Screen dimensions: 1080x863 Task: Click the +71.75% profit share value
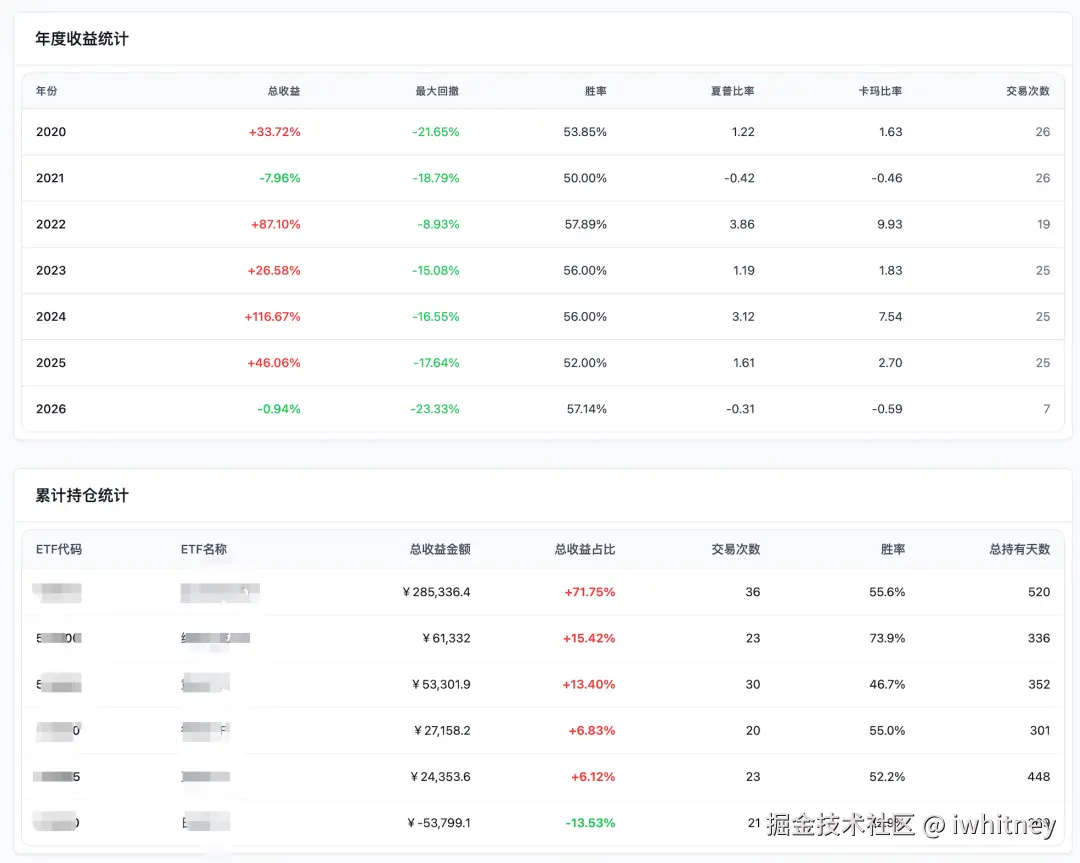pyautogui.click(x=590, y=592)
